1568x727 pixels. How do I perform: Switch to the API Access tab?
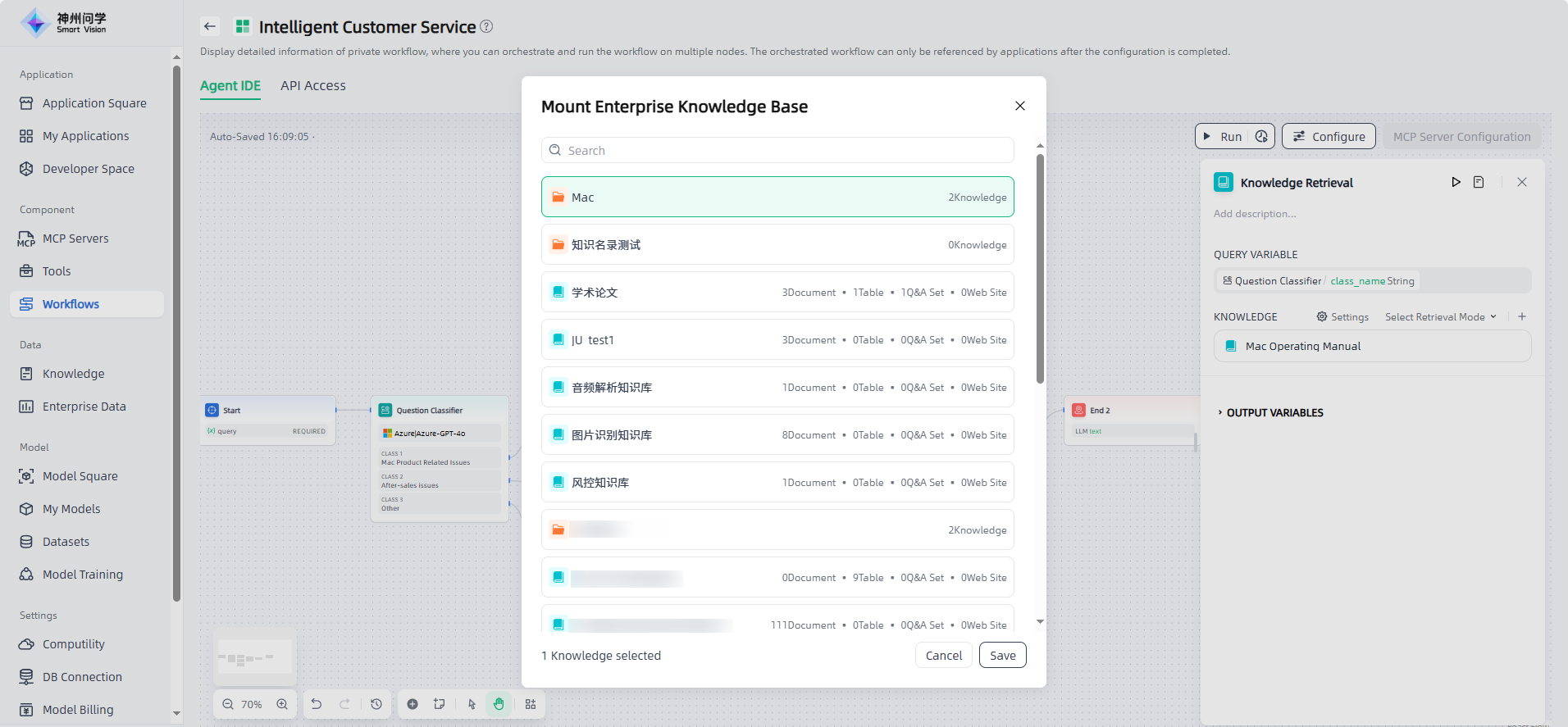[312, 86]
